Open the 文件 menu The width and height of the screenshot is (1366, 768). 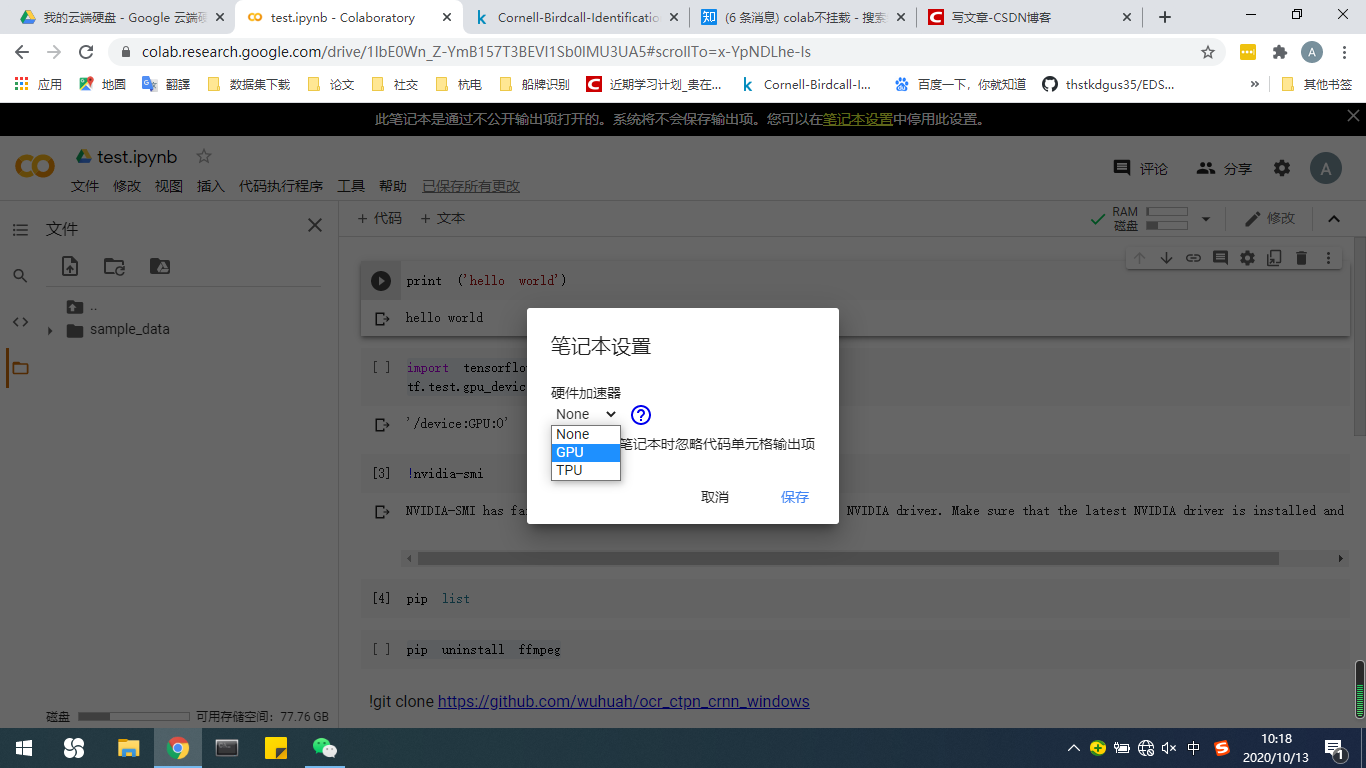click(85, 186)
